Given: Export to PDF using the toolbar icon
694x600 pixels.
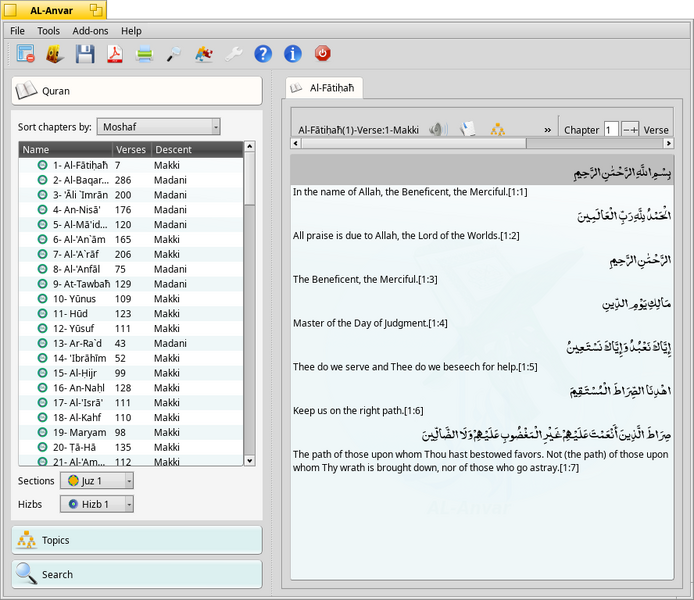Looking at the screenshot, I should click(x=115, y=54).
